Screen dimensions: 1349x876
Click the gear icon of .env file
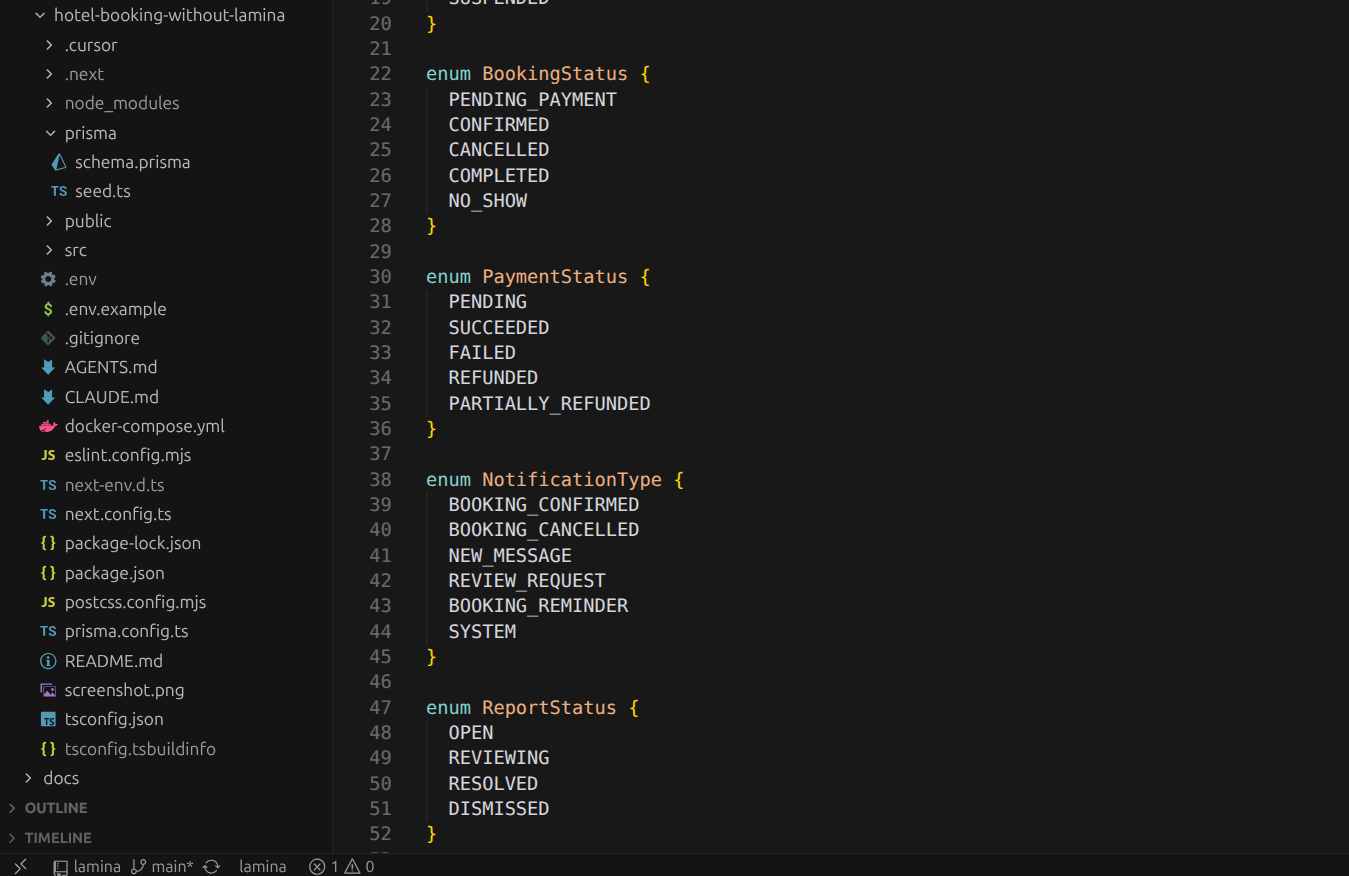[48, 279]
